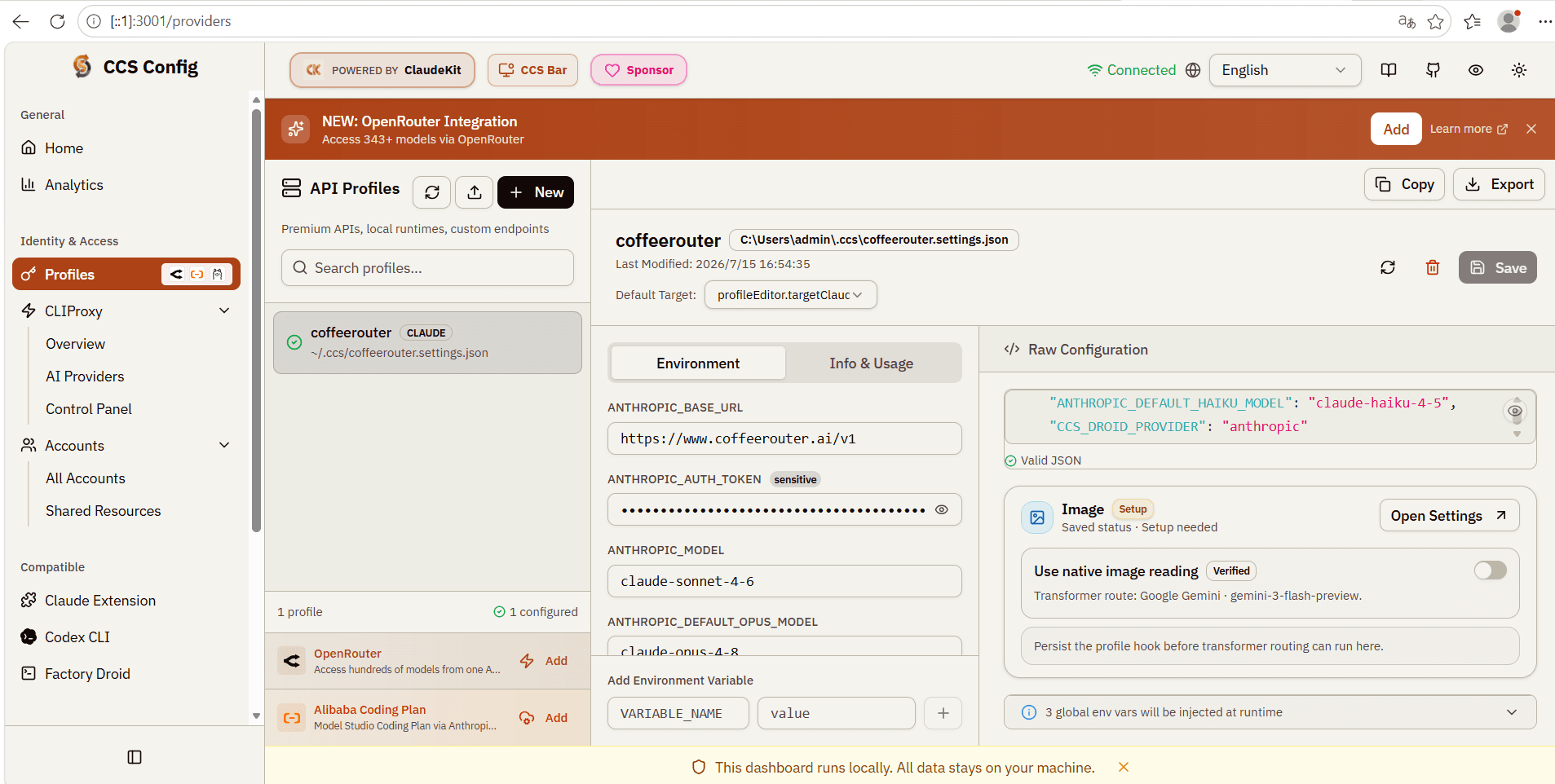Save the cofferouter profile
Screen dimensions: 1555x784
pos(1498,267)
